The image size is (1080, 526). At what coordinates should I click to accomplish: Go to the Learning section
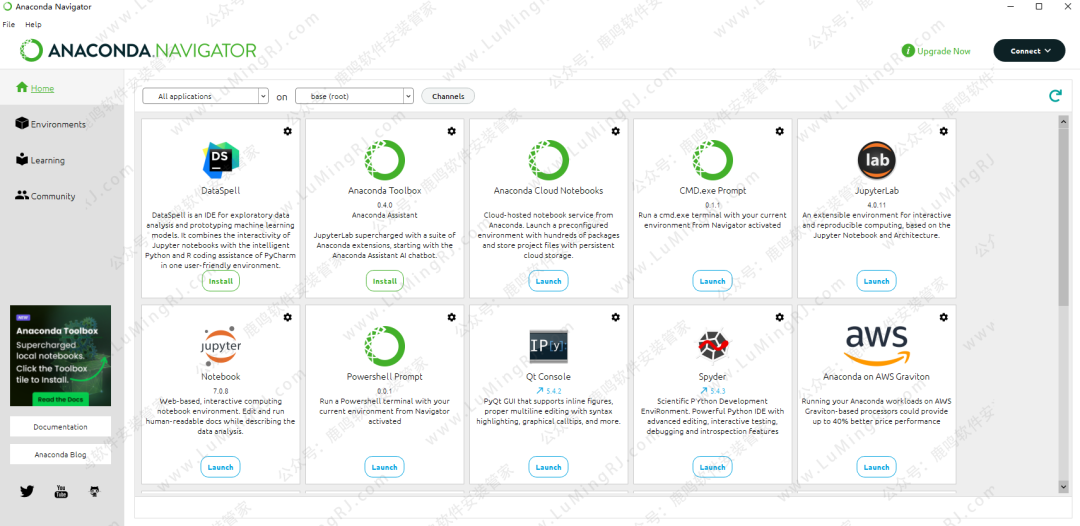pos(47,160)
